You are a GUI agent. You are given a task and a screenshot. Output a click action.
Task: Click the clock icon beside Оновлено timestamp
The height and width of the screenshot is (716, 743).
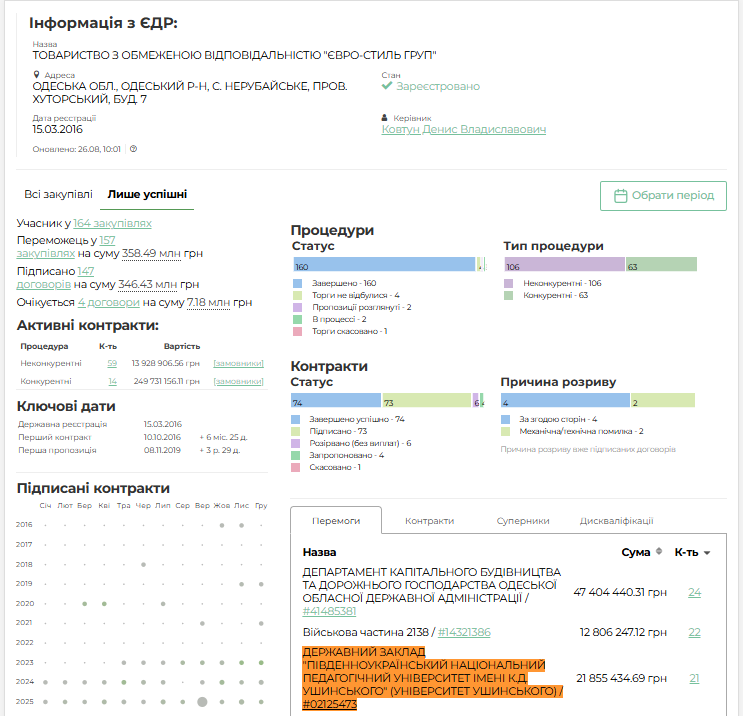134,149
